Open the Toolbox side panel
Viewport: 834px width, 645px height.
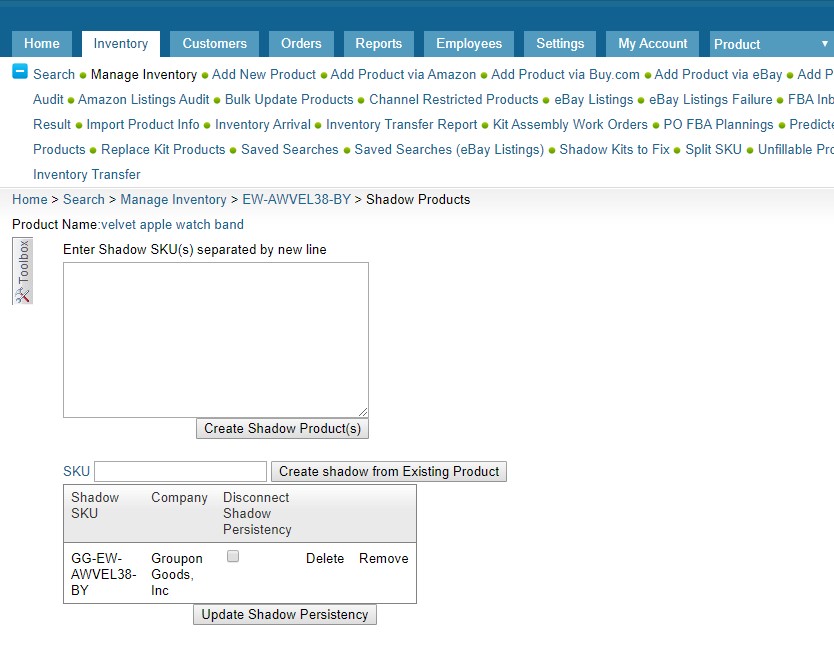point(22,271)
